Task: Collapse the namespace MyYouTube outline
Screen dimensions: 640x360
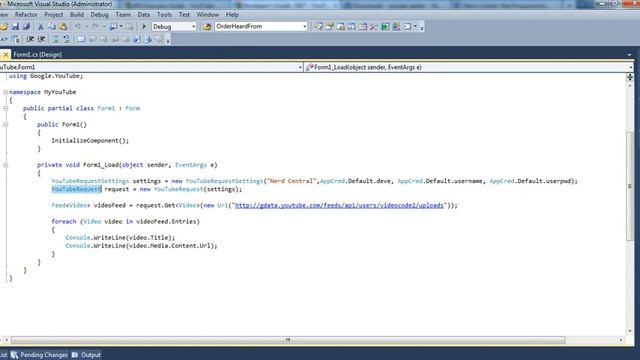Action: click(5, 92)
